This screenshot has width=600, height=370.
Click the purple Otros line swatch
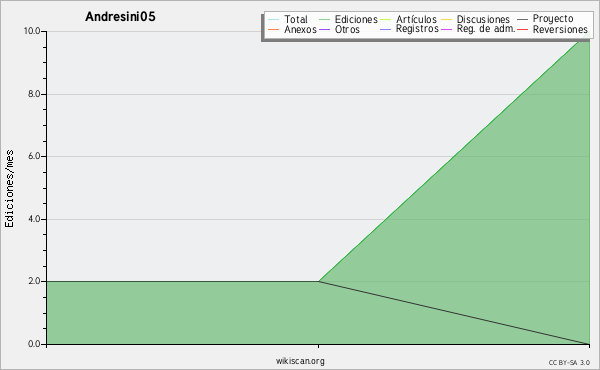324,29
